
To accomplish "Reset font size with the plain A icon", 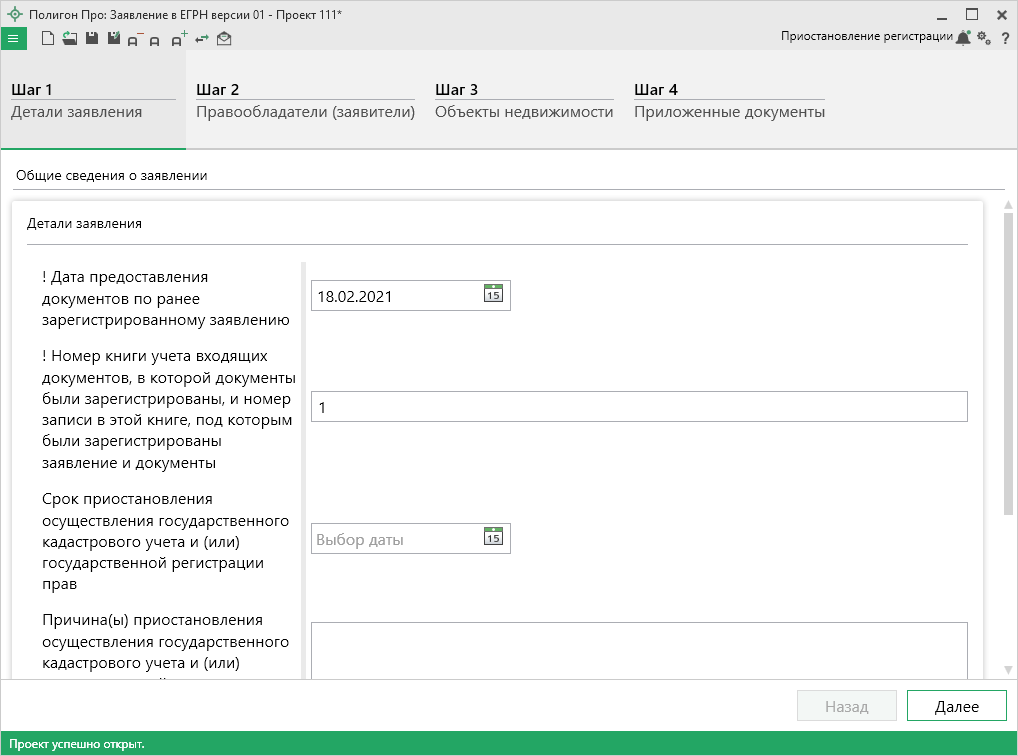I will coord(155,41).
